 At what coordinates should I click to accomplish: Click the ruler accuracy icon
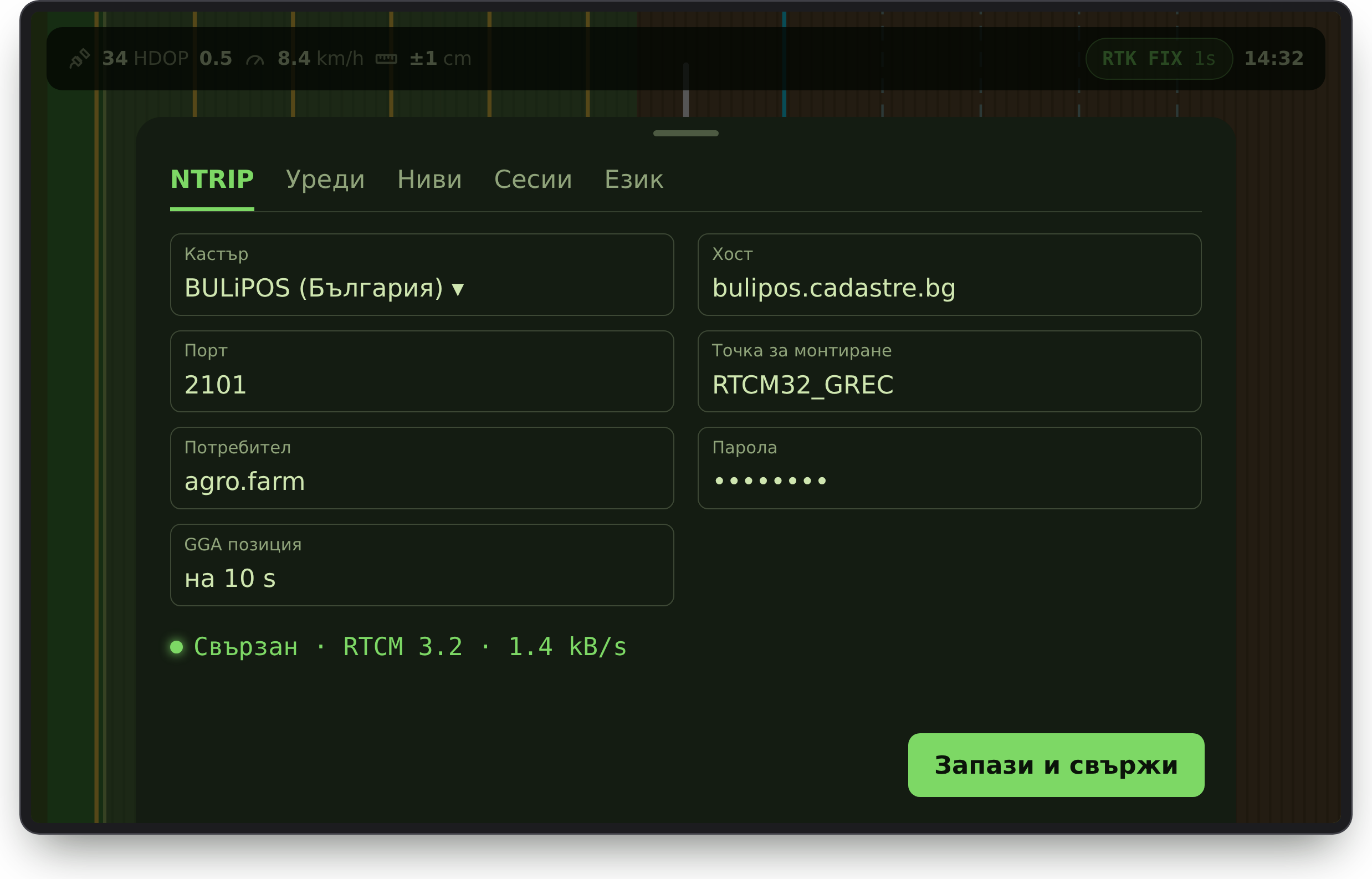(386, 58)
